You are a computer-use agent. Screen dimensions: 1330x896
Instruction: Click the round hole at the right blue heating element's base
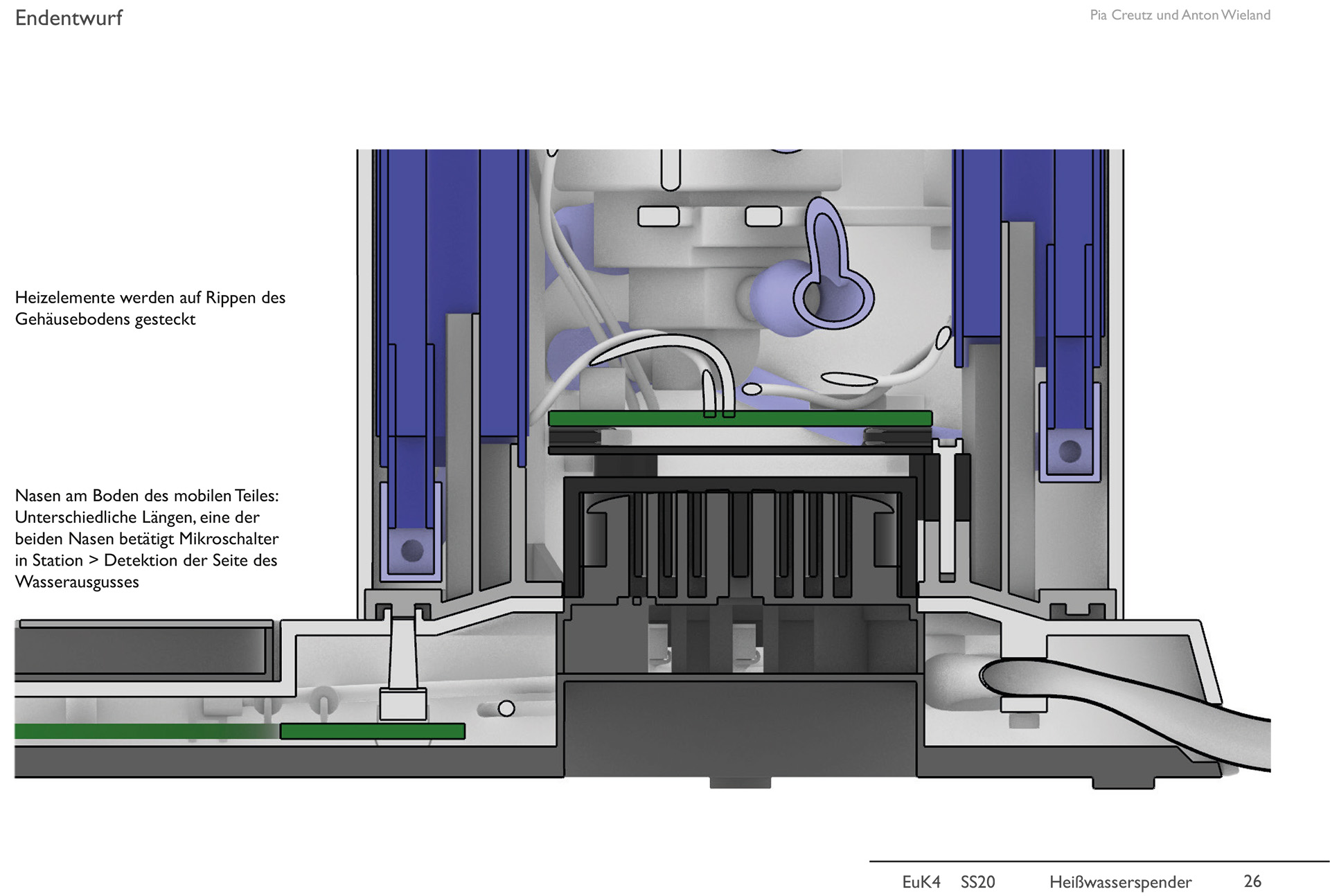coord(1070,451)
